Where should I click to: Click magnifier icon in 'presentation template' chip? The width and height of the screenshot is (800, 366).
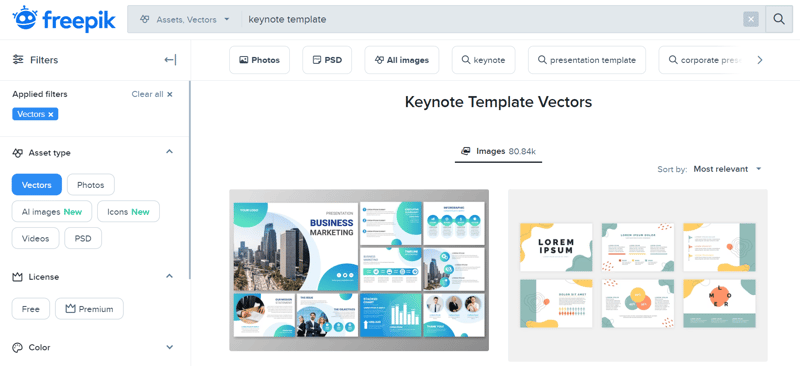coord(542,60)
